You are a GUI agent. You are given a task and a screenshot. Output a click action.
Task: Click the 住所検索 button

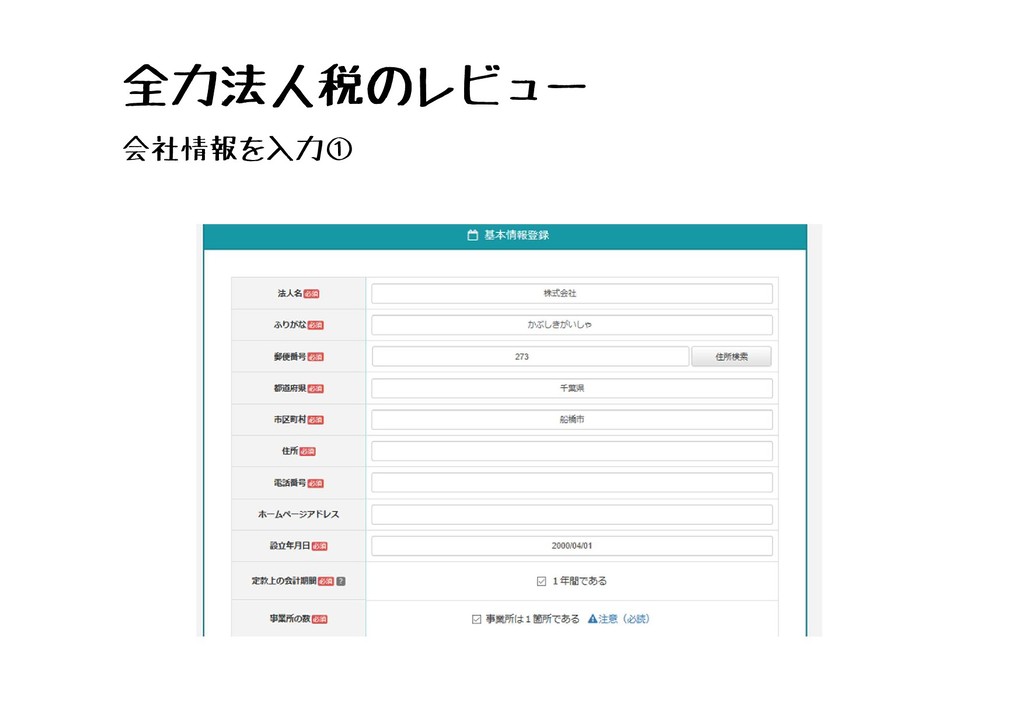pos(731,356)
